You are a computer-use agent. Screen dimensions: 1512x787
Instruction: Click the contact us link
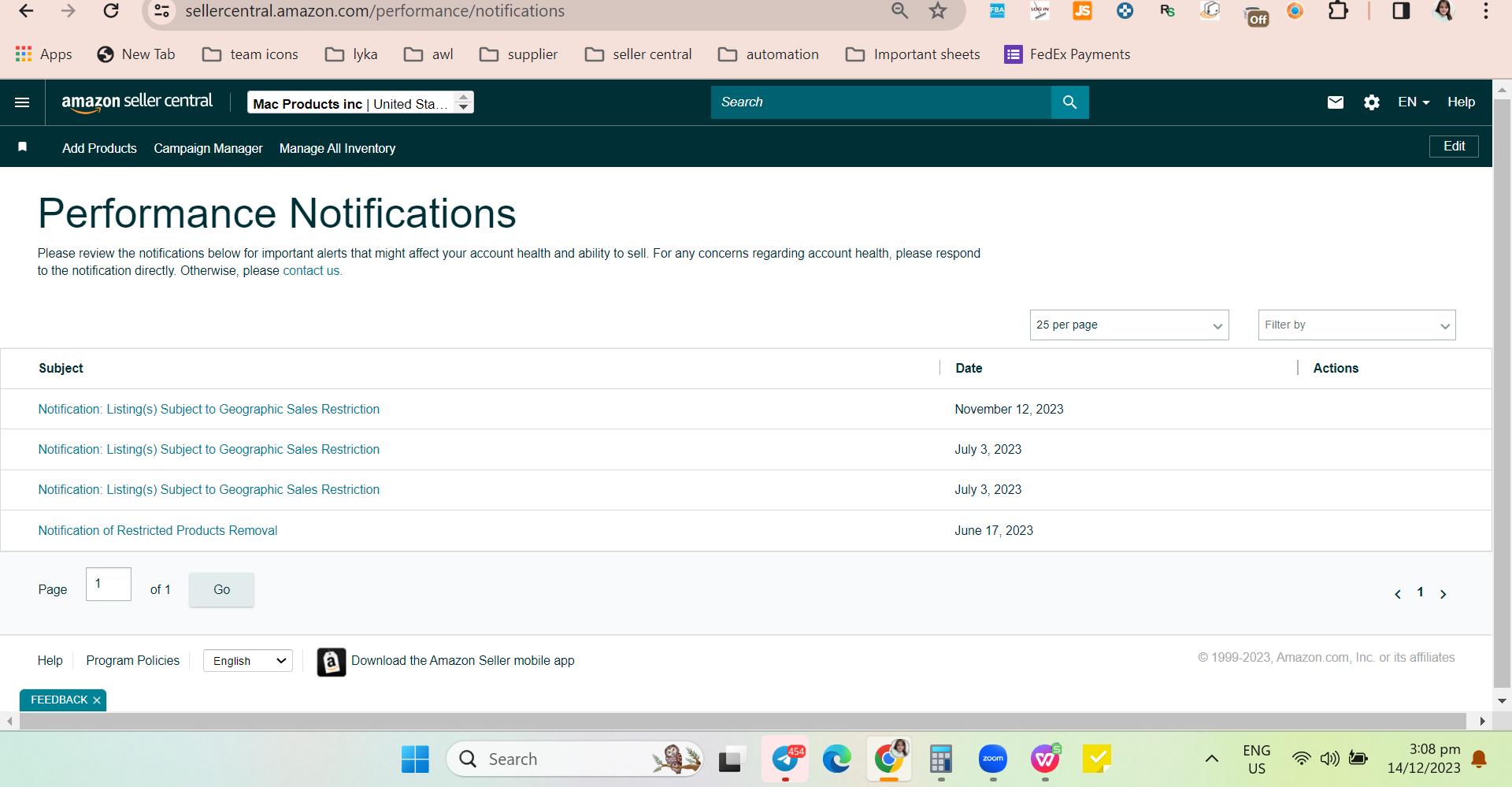tap(311, 271)
